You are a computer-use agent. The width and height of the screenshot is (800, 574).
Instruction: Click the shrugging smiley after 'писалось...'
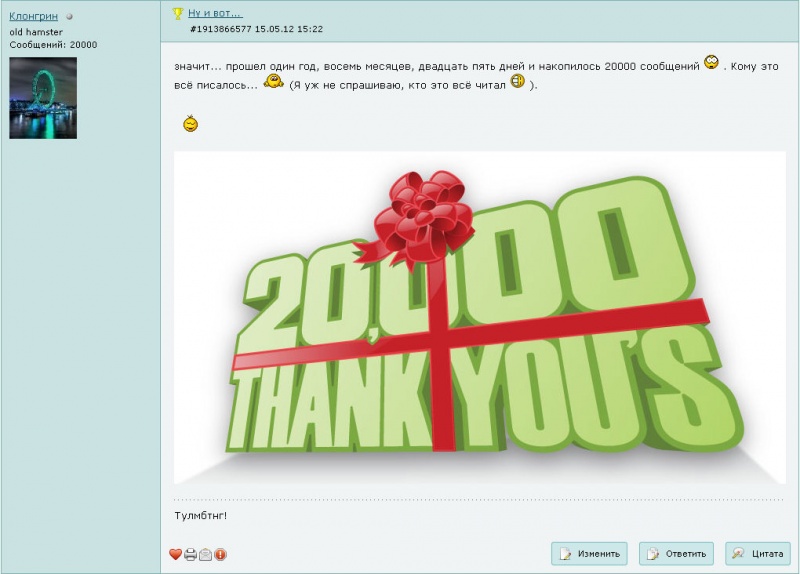click(x=273, y=81)
